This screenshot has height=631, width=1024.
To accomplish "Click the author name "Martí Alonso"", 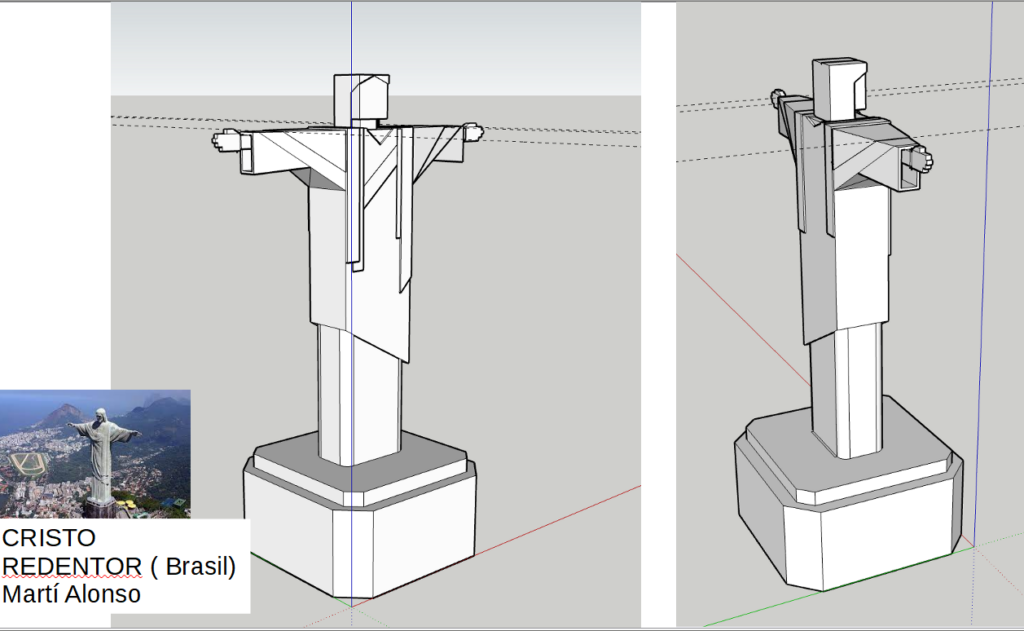I will coord(72,594).
